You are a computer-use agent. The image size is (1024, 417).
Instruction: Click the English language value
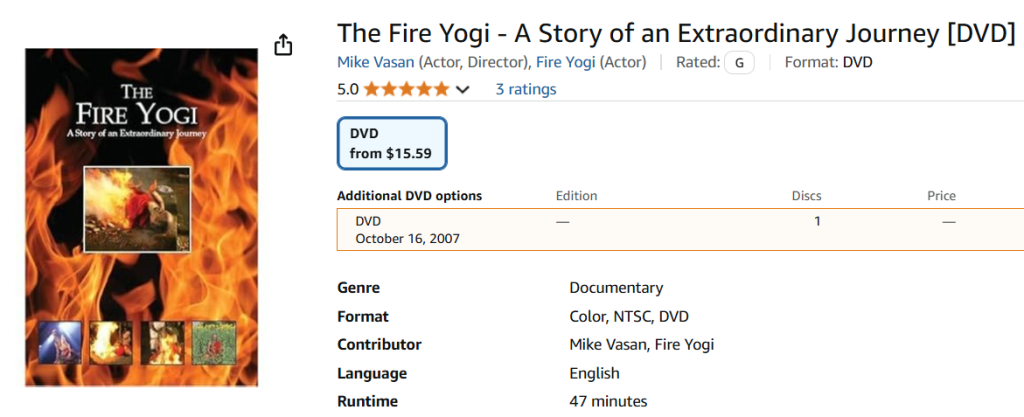click(x=594, y=373)
